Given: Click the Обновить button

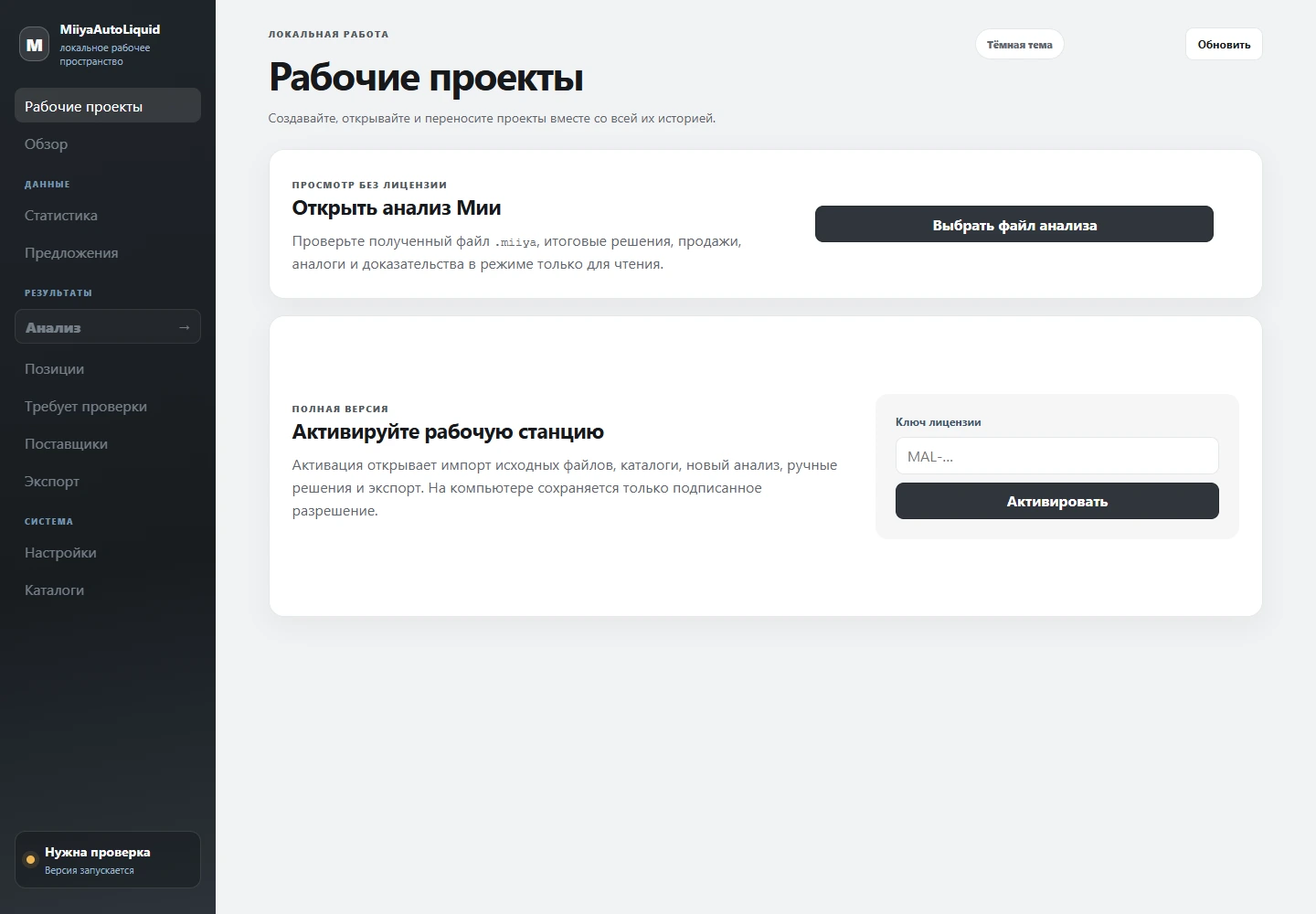Looking at the screenshot, I should coord(1224,44).
